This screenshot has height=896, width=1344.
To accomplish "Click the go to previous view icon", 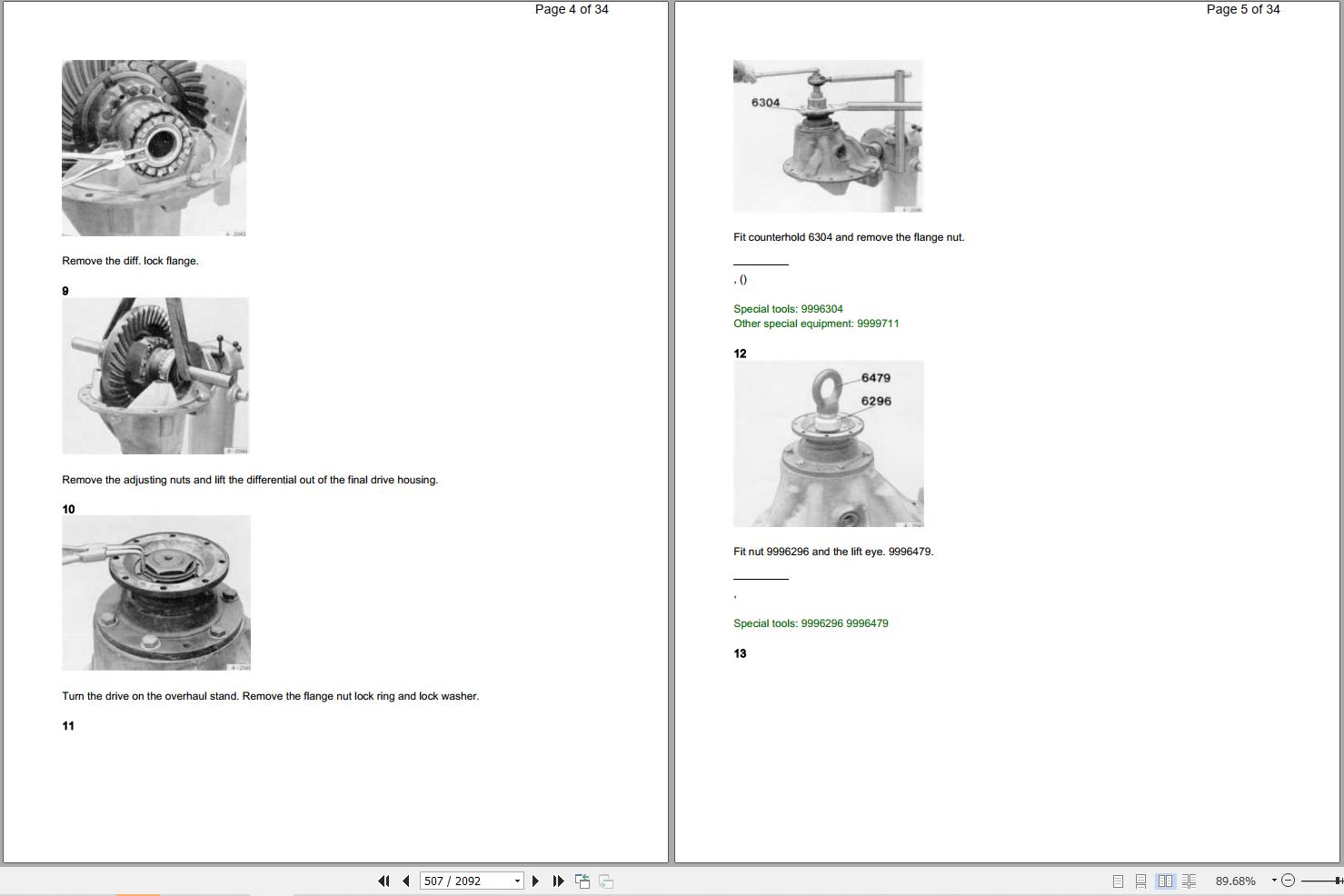I will pos(582,881).
